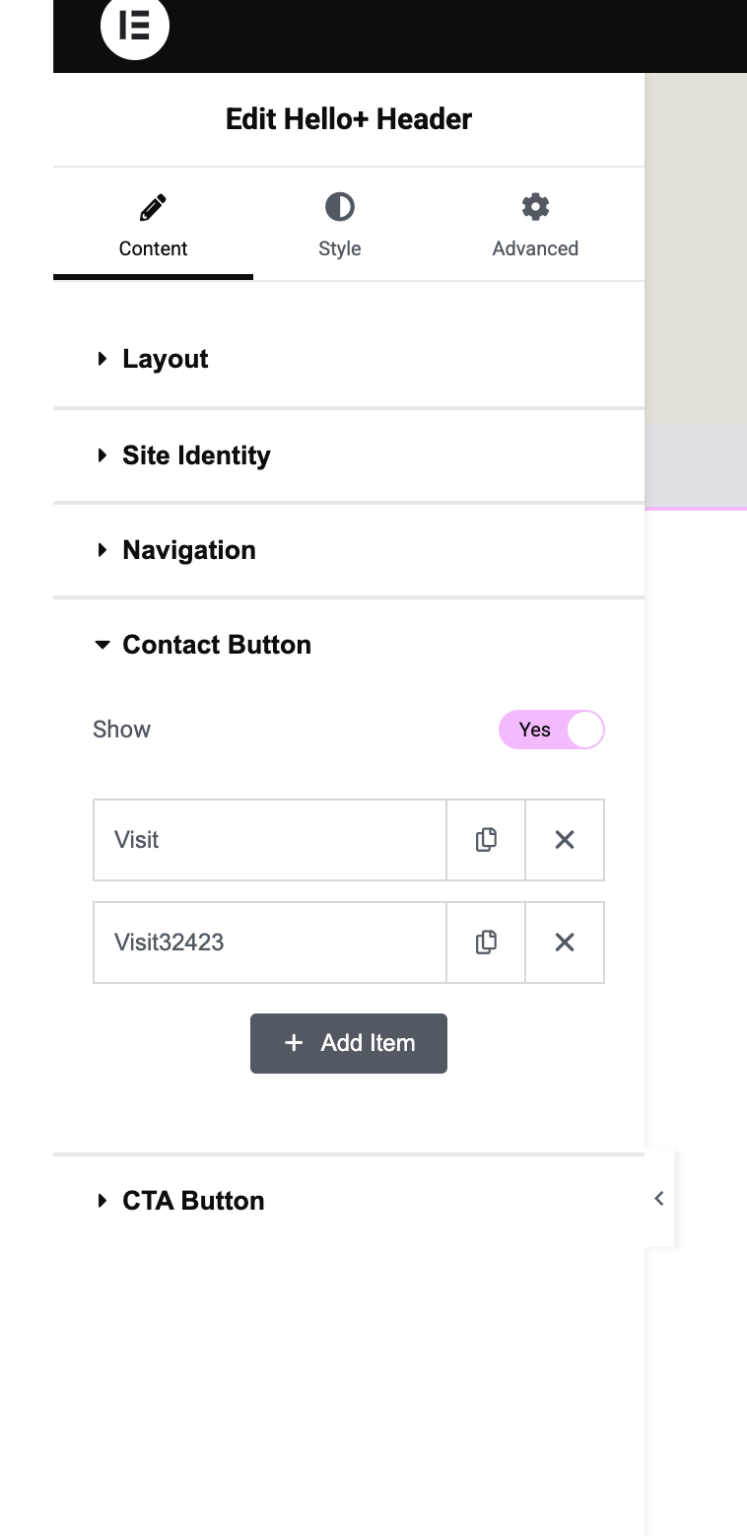
Task: Collapse the Contact Button section
Action: click(215, 645)
